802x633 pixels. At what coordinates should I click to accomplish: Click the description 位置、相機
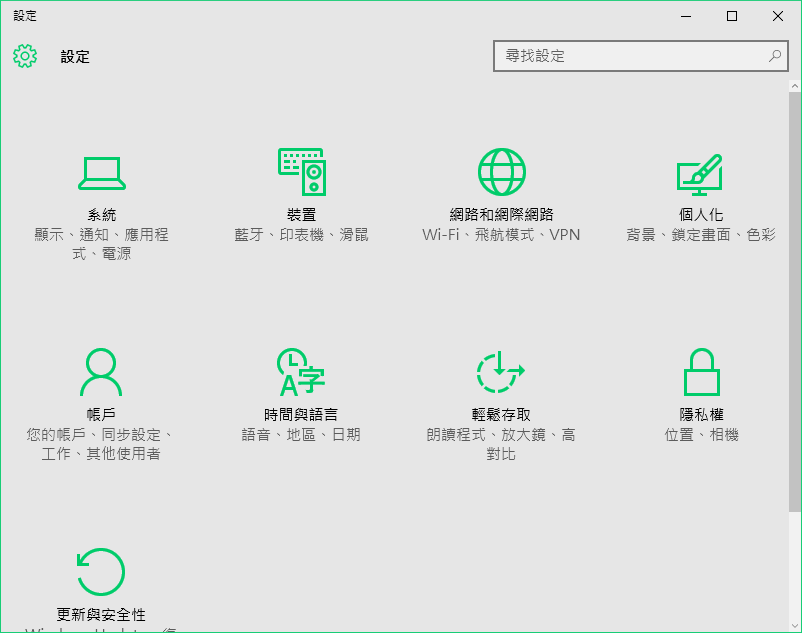coord(702,435)
